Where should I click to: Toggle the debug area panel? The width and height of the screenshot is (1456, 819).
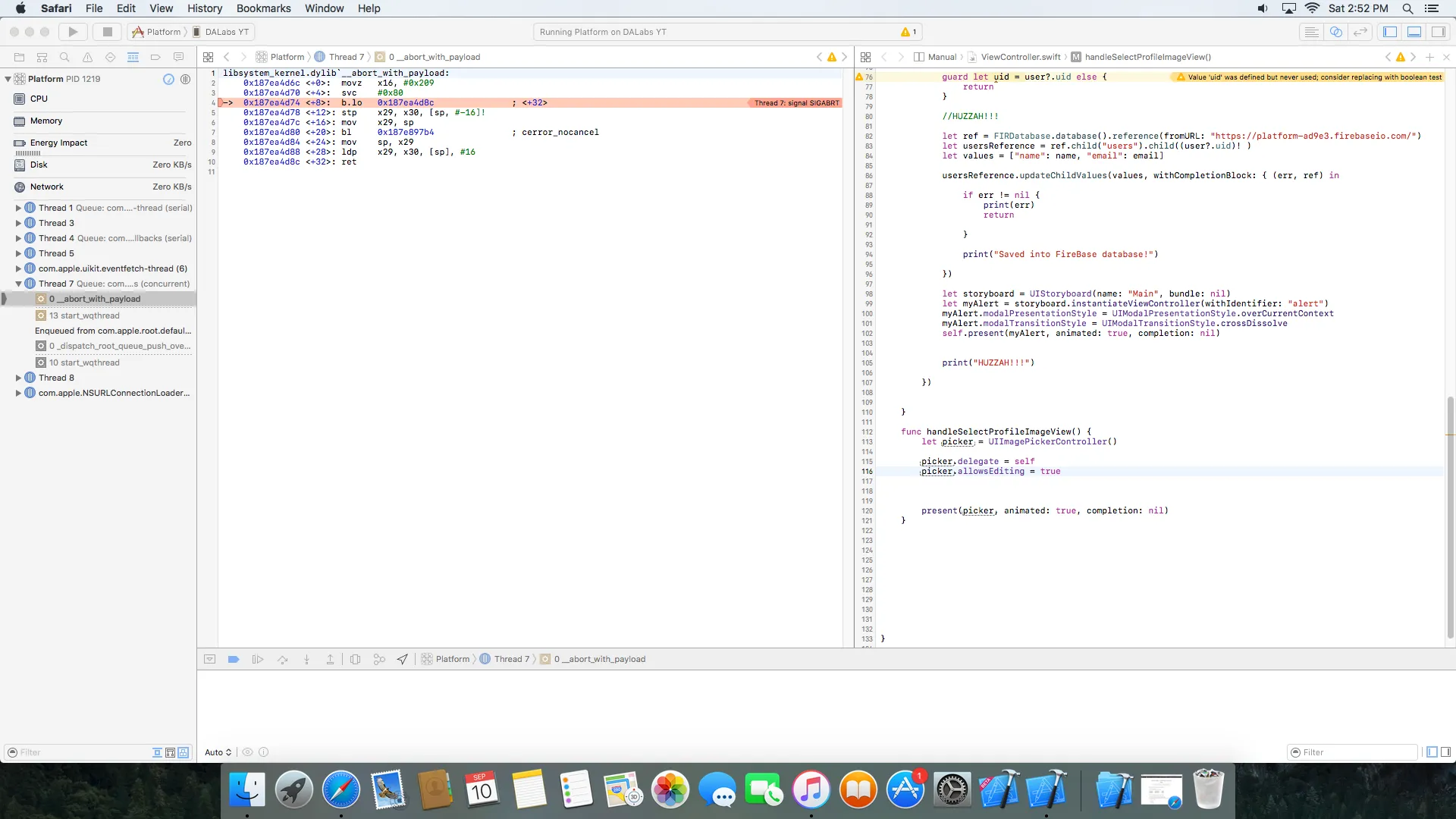(1414, 32)
